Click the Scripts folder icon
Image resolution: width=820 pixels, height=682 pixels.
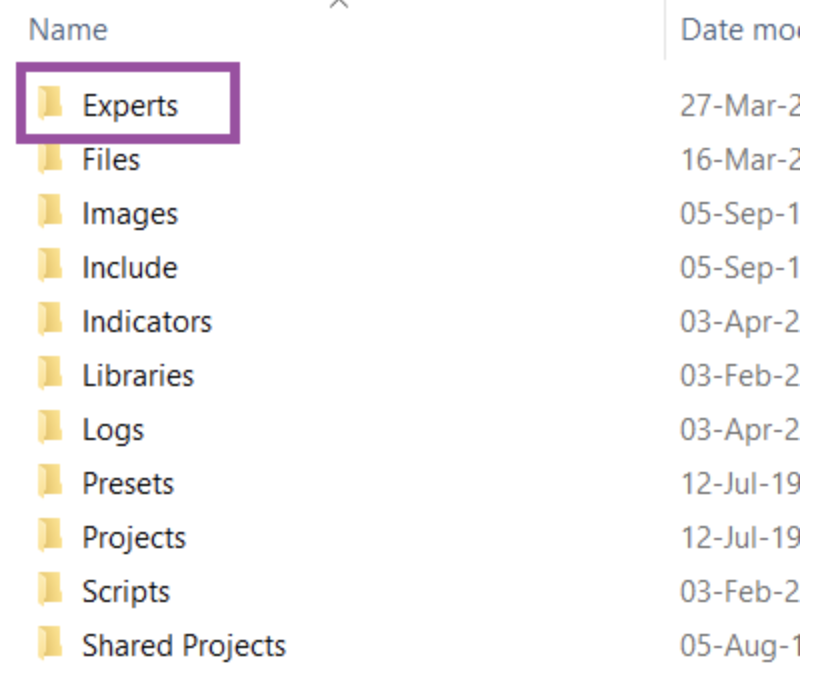coord(51,589)
